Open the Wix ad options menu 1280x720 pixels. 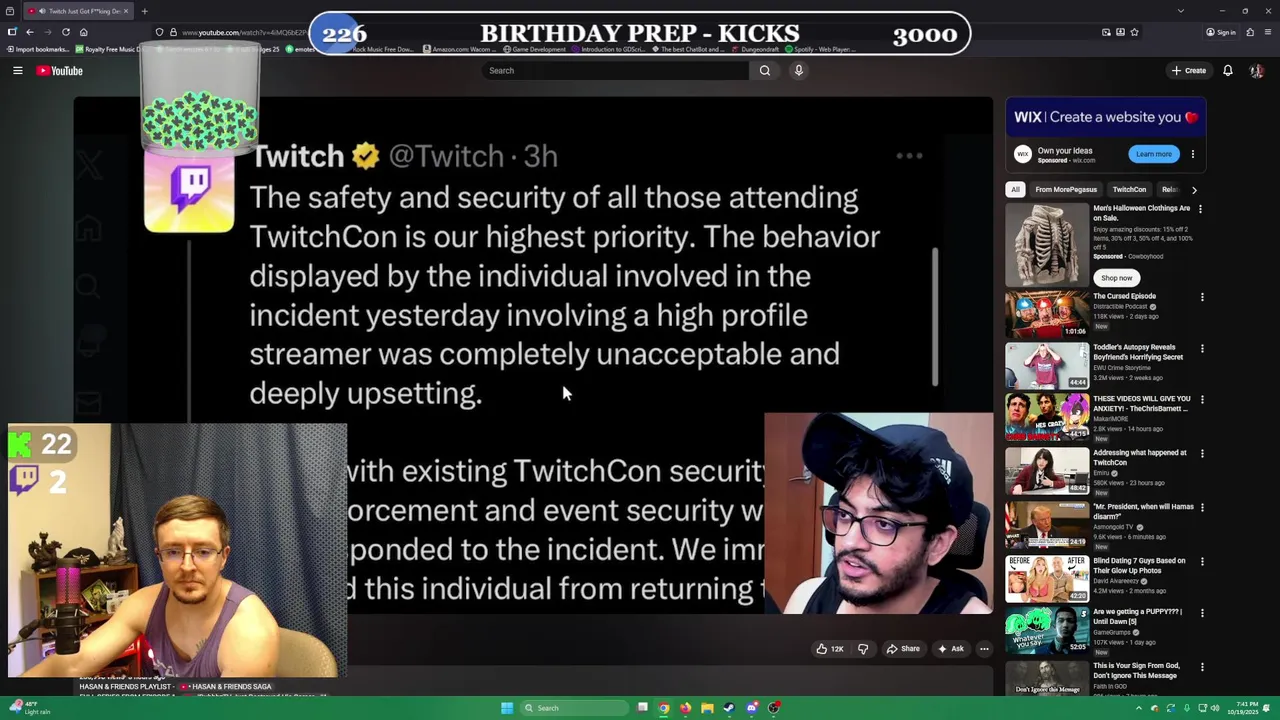coord(1192,155)
